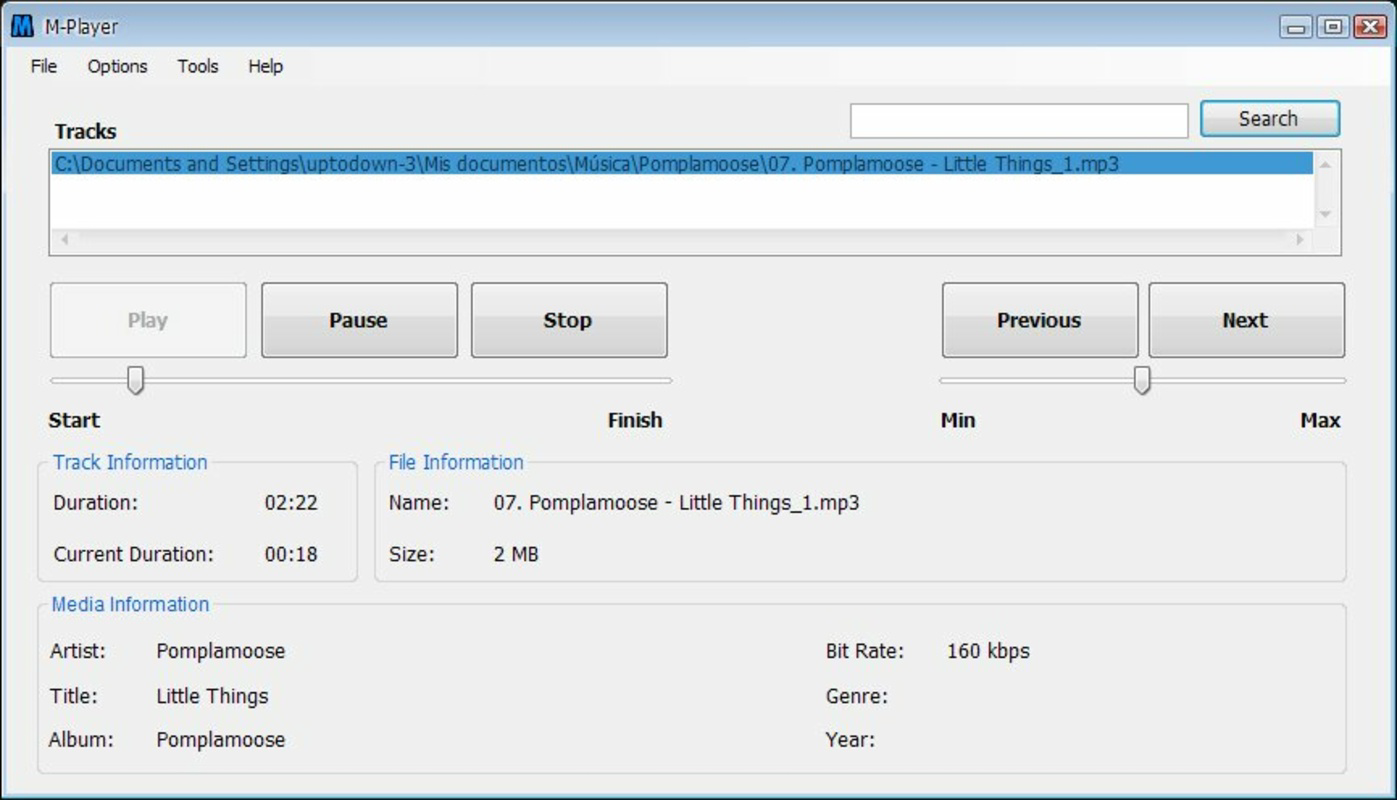This screenshot has height=800, width=1397.
Task: Open the Options menu
Action: pyautogui.click(x=117, y=66)
